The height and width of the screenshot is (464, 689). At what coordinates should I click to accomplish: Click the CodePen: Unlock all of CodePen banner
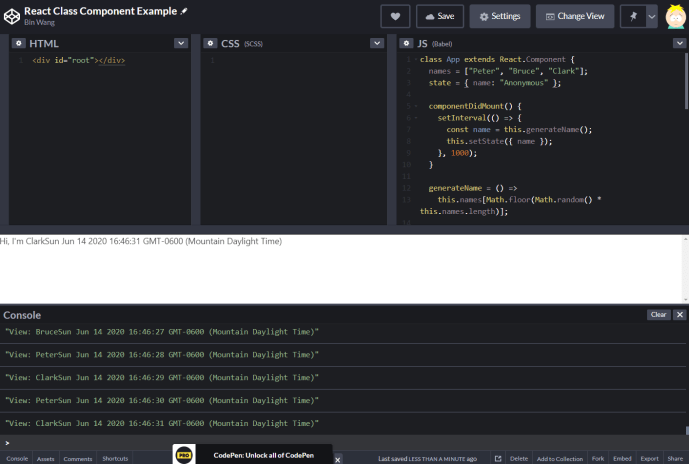(264, 455)
